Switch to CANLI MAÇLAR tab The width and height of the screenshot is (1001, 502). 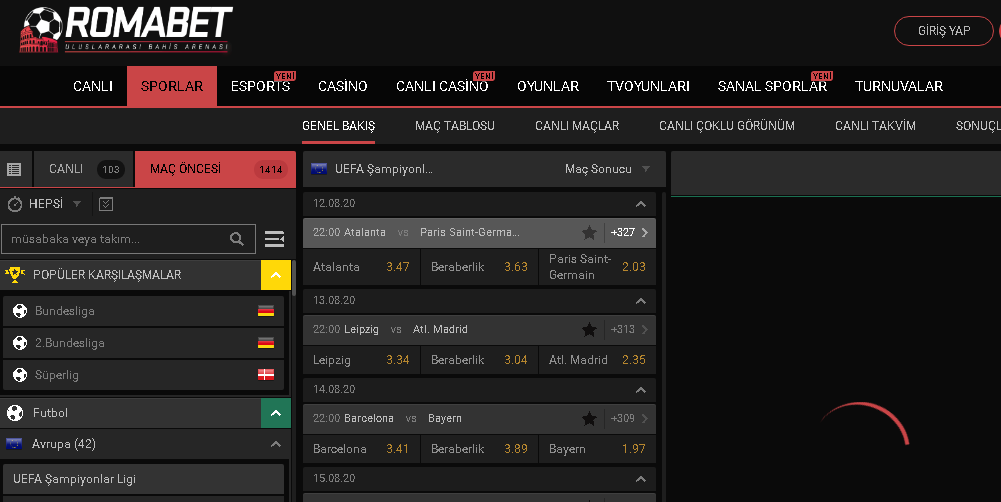coord(577,126)
